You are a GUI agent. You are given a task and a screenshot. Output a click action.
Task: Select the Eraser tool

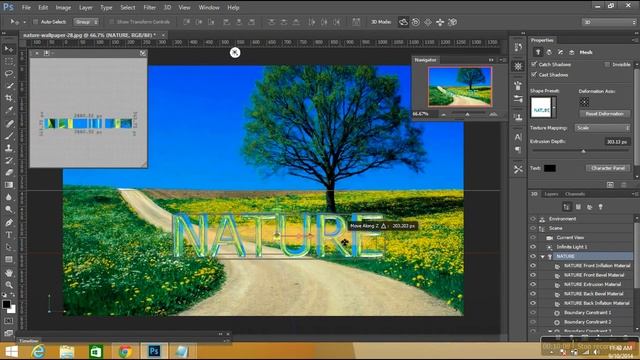pyautogui.click(x=9, y=173)
